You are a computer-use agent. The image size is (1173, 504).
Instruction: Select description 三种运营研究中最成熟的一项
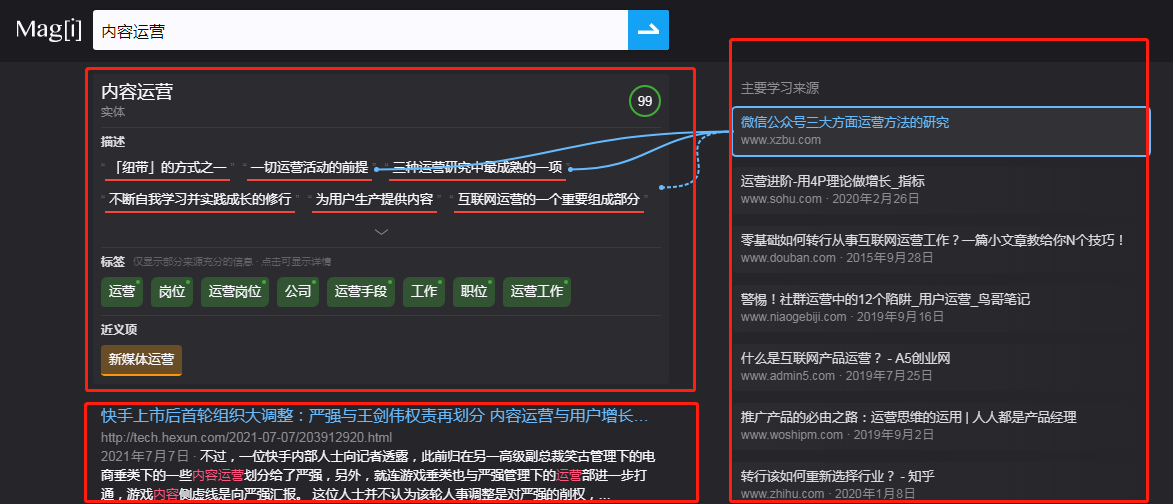(x=477, y=168)
